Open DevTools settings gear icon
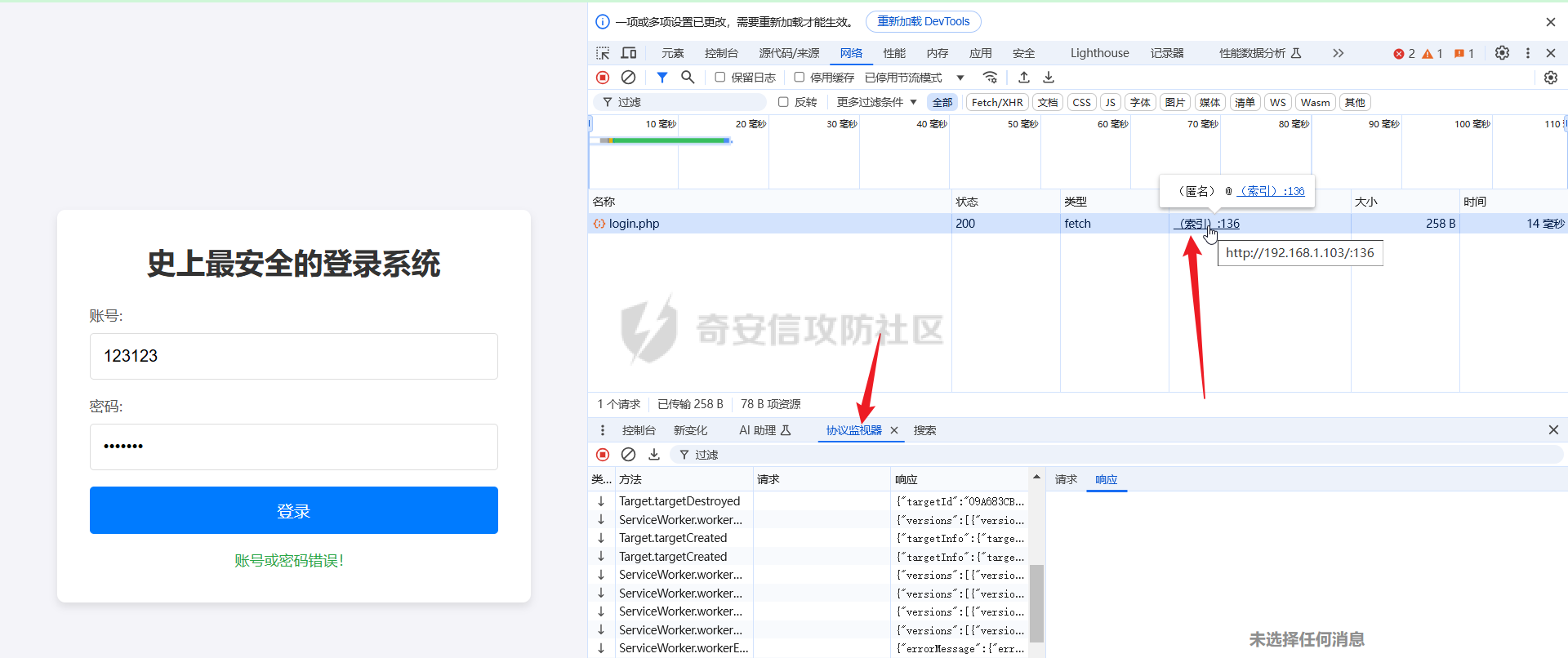 coord(1502,53)
